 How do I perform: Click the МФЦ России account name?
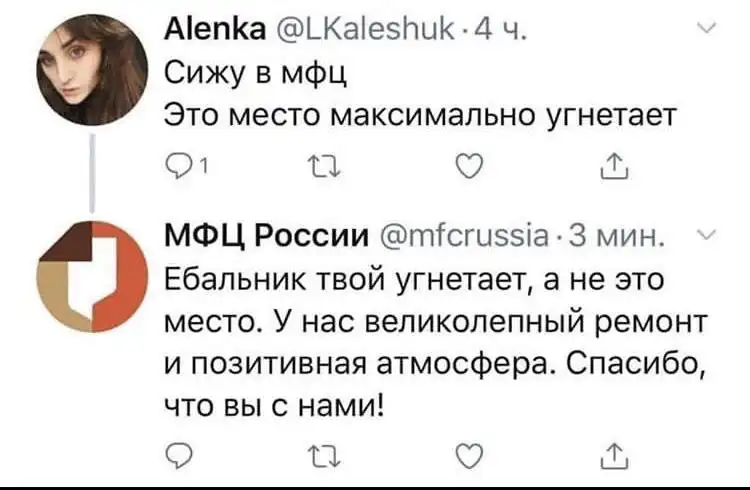pos(267,237)
